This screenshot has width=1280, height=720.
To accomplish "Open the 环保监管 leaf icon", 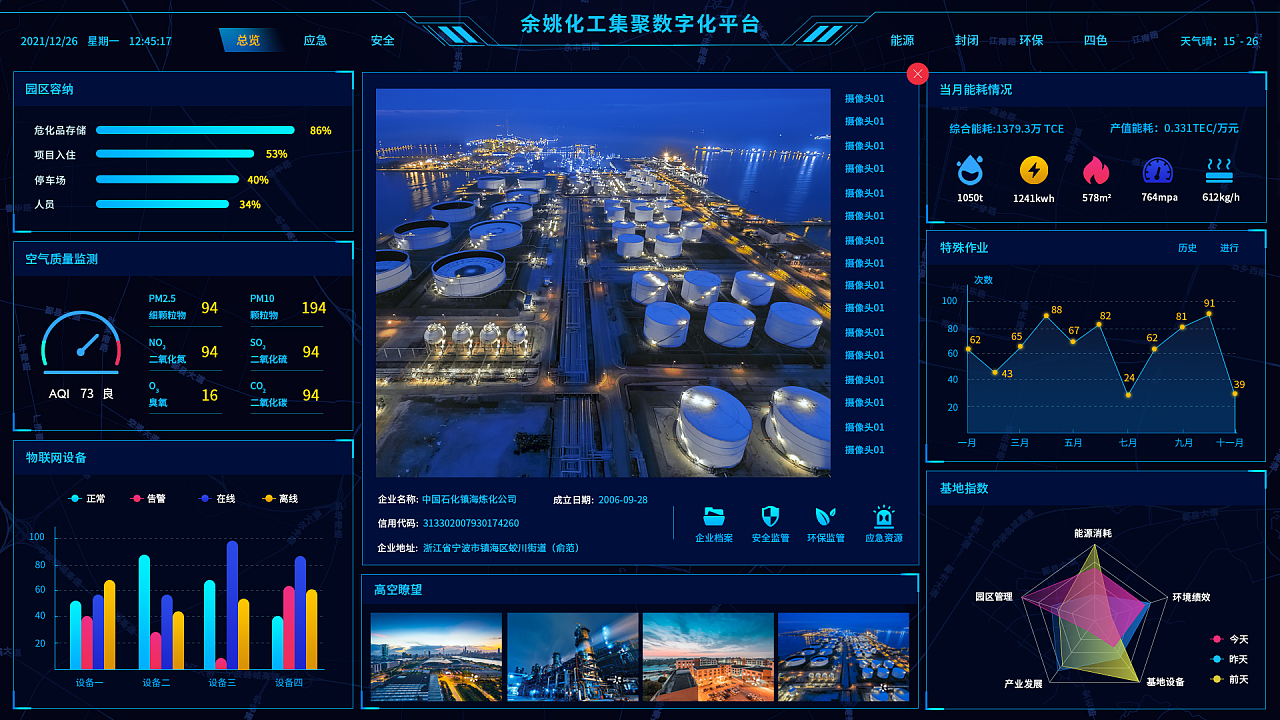I will point(826,517).
